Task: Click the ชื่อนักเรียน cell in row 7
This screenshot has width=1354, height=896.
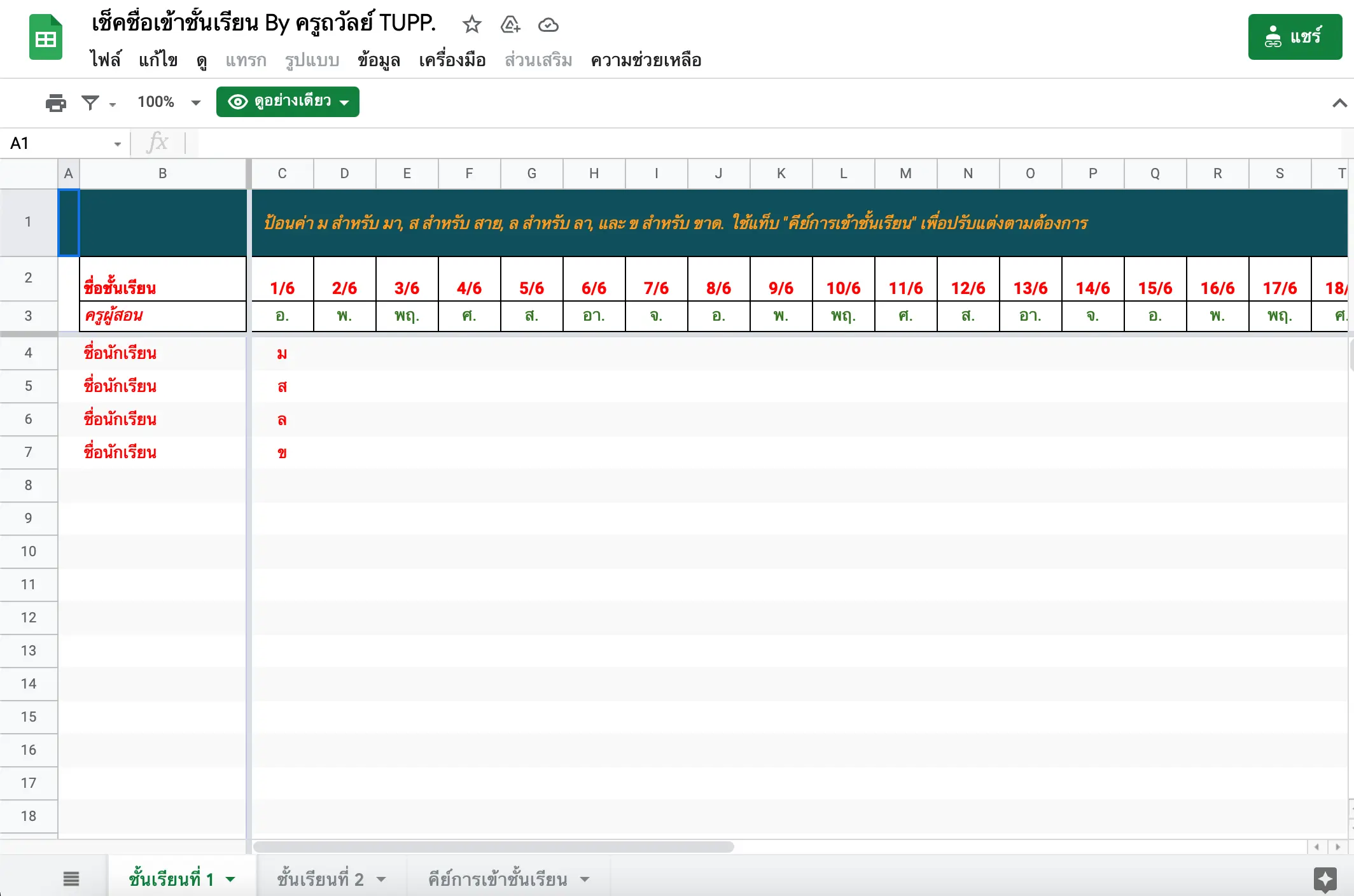Action: click(163, 452)
